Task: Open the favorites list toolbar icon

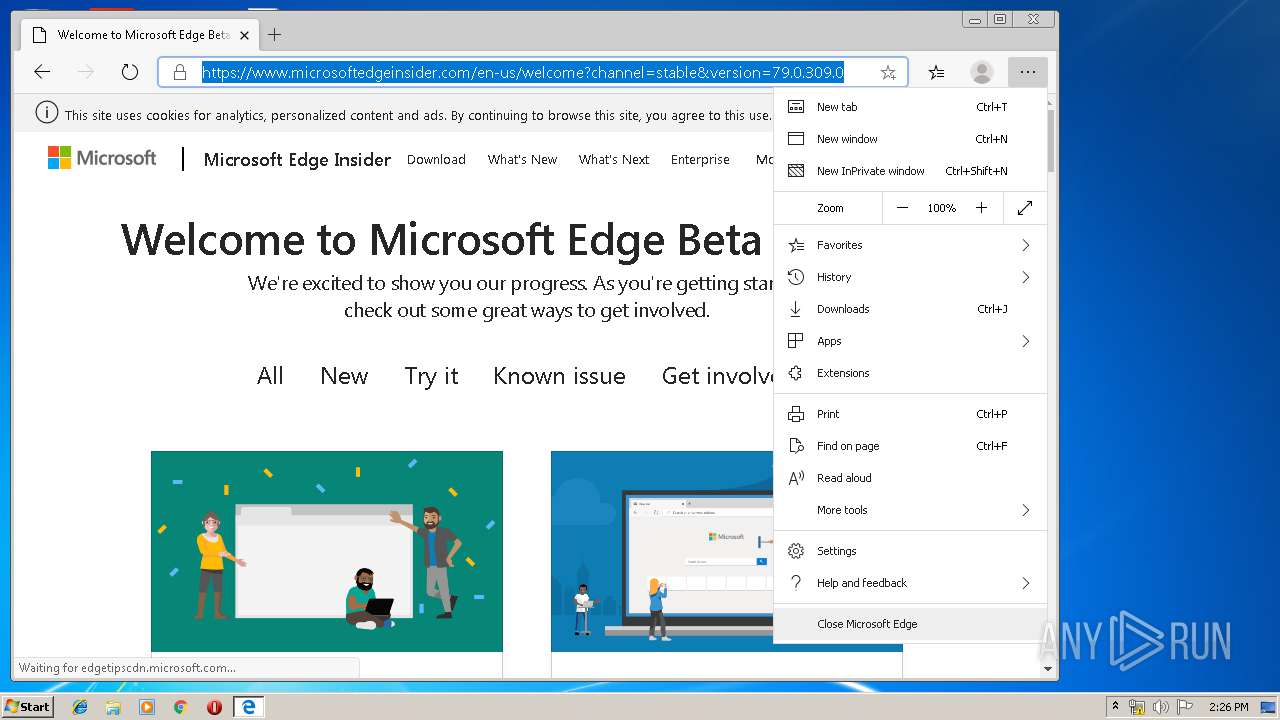Action: click(x=936, y=72)
